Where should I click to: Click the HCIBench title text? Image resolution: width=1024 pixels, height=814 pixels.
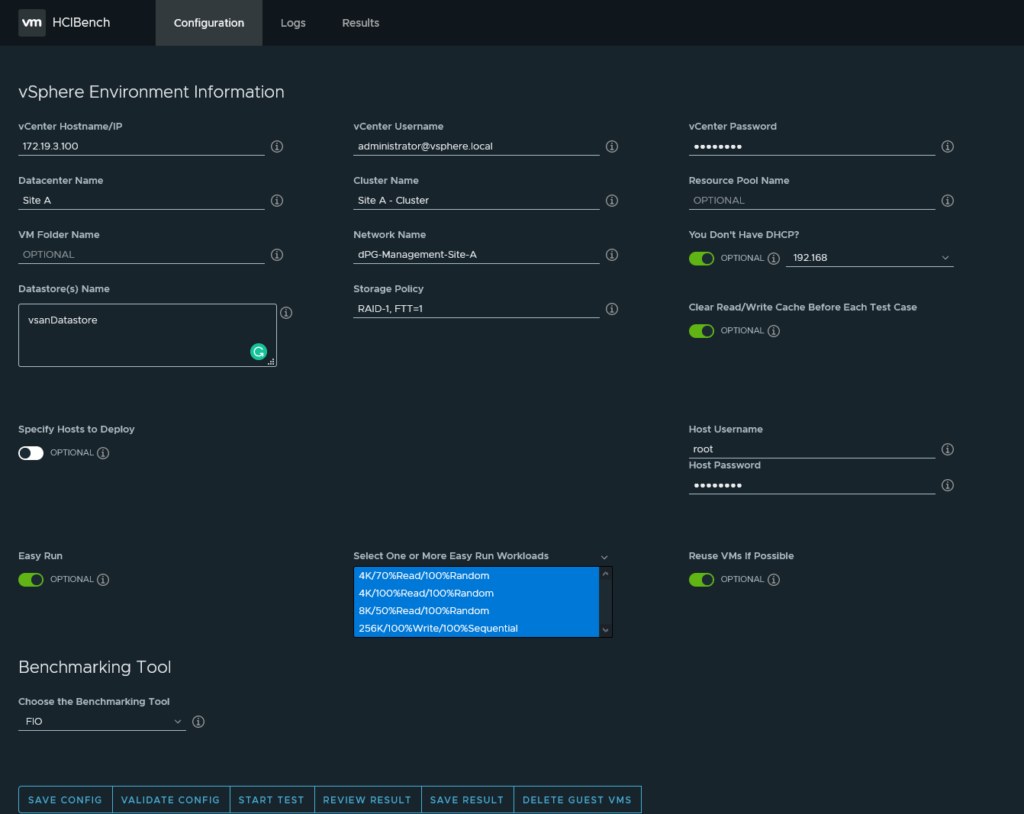click(x=81, y=23)
